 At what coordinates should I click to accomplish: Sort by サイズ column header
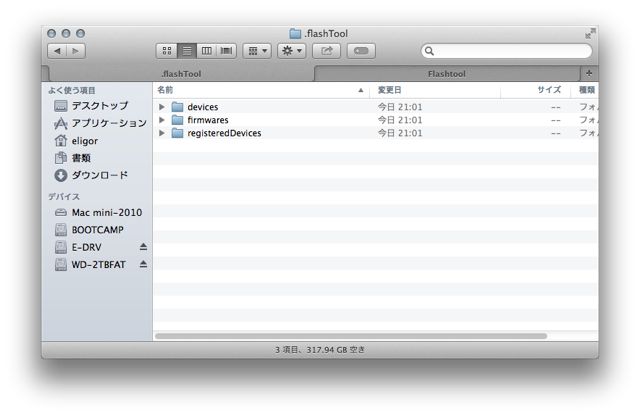tap(535, 90)
